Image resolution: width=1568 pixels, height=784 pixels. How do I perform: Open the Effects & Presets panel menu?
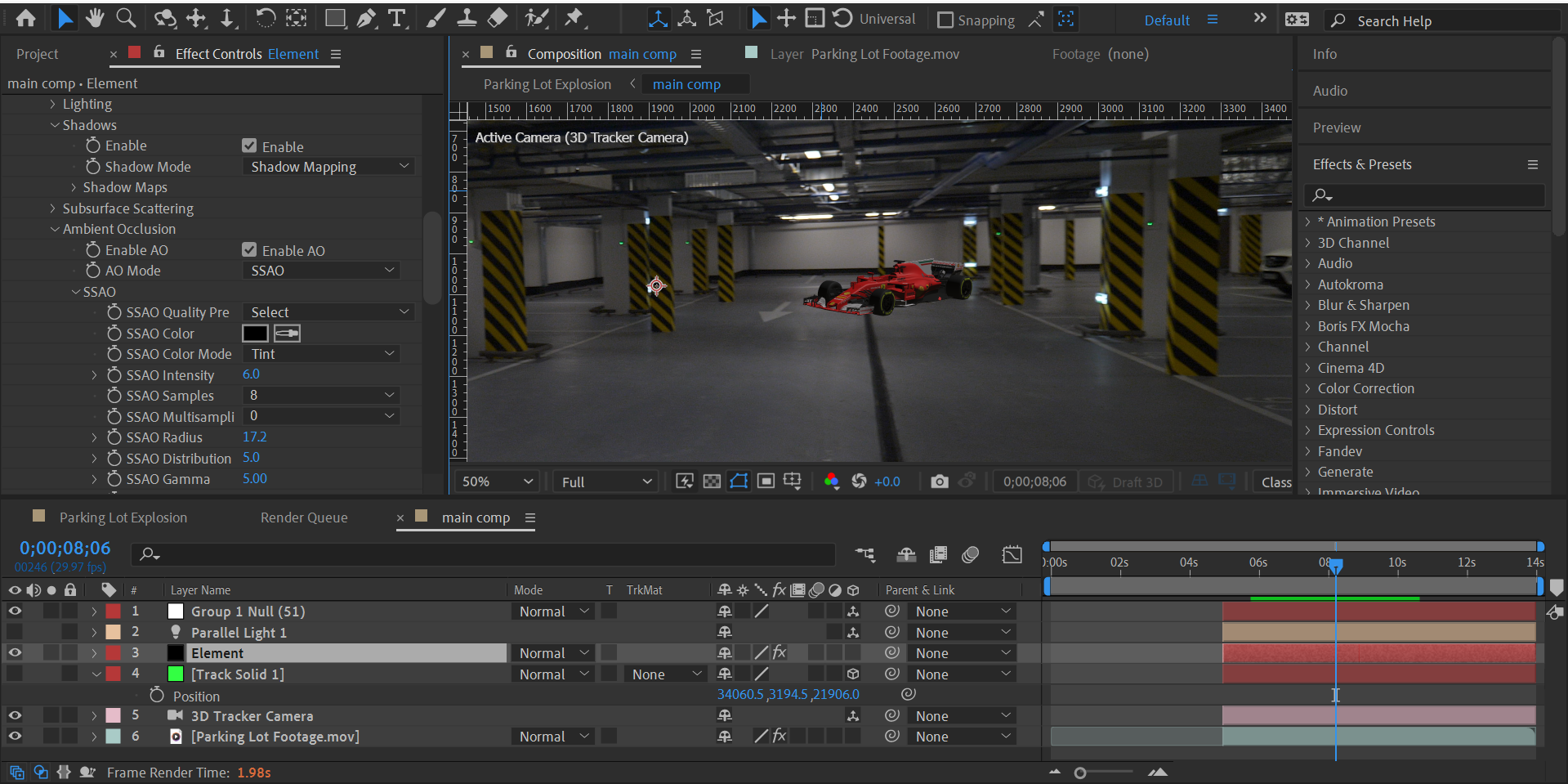pos(1532,164)
